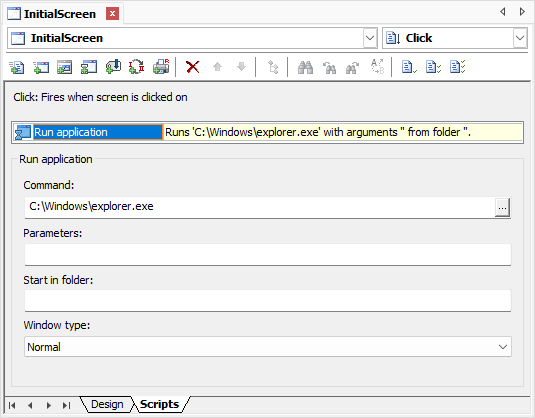Viewport: 535px width, 418px height.
Task: Click the add download command icon
Action: click(113, 67)
